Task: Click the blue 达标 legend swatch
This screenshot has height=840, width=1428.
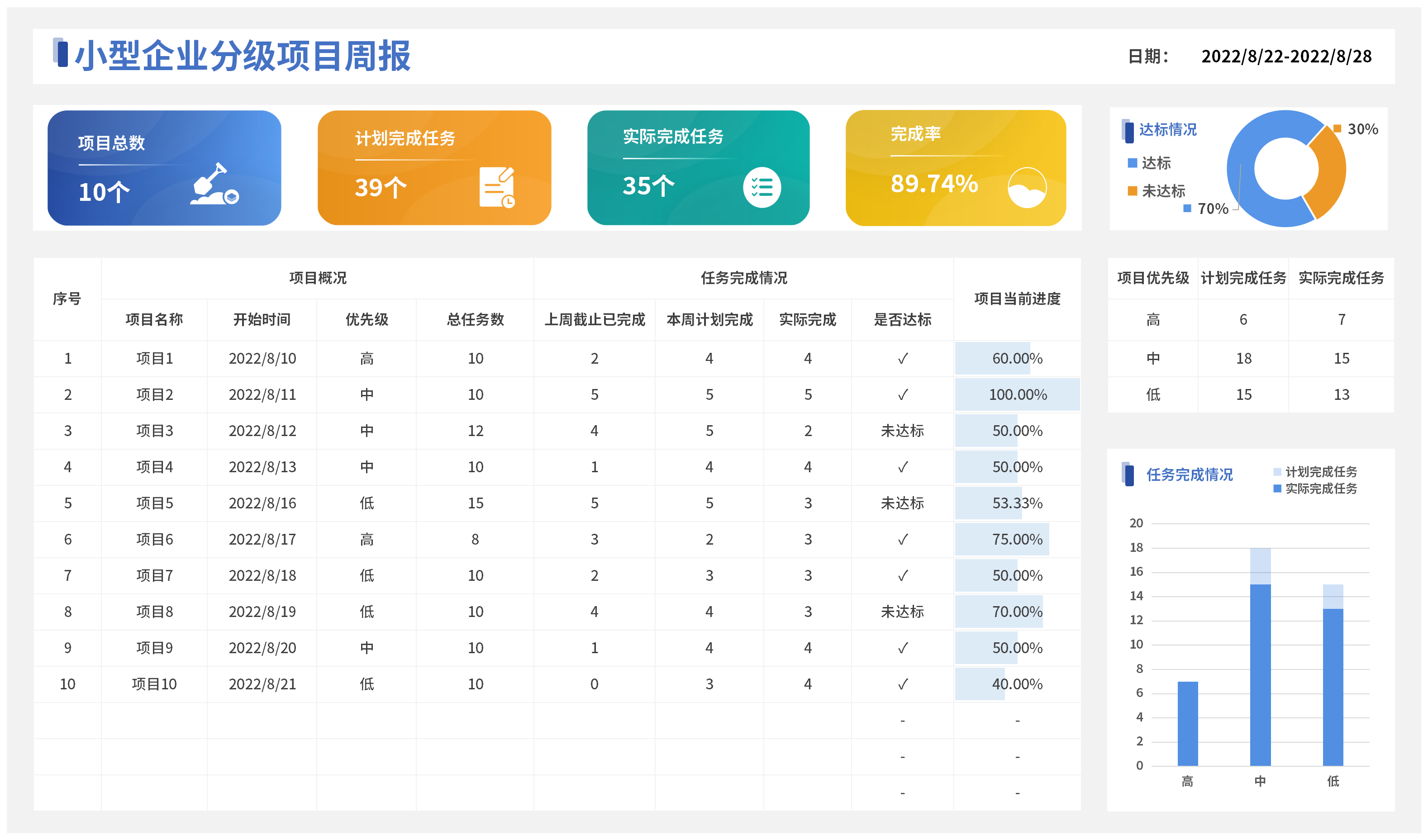Action: click(x=1132, y=163)
